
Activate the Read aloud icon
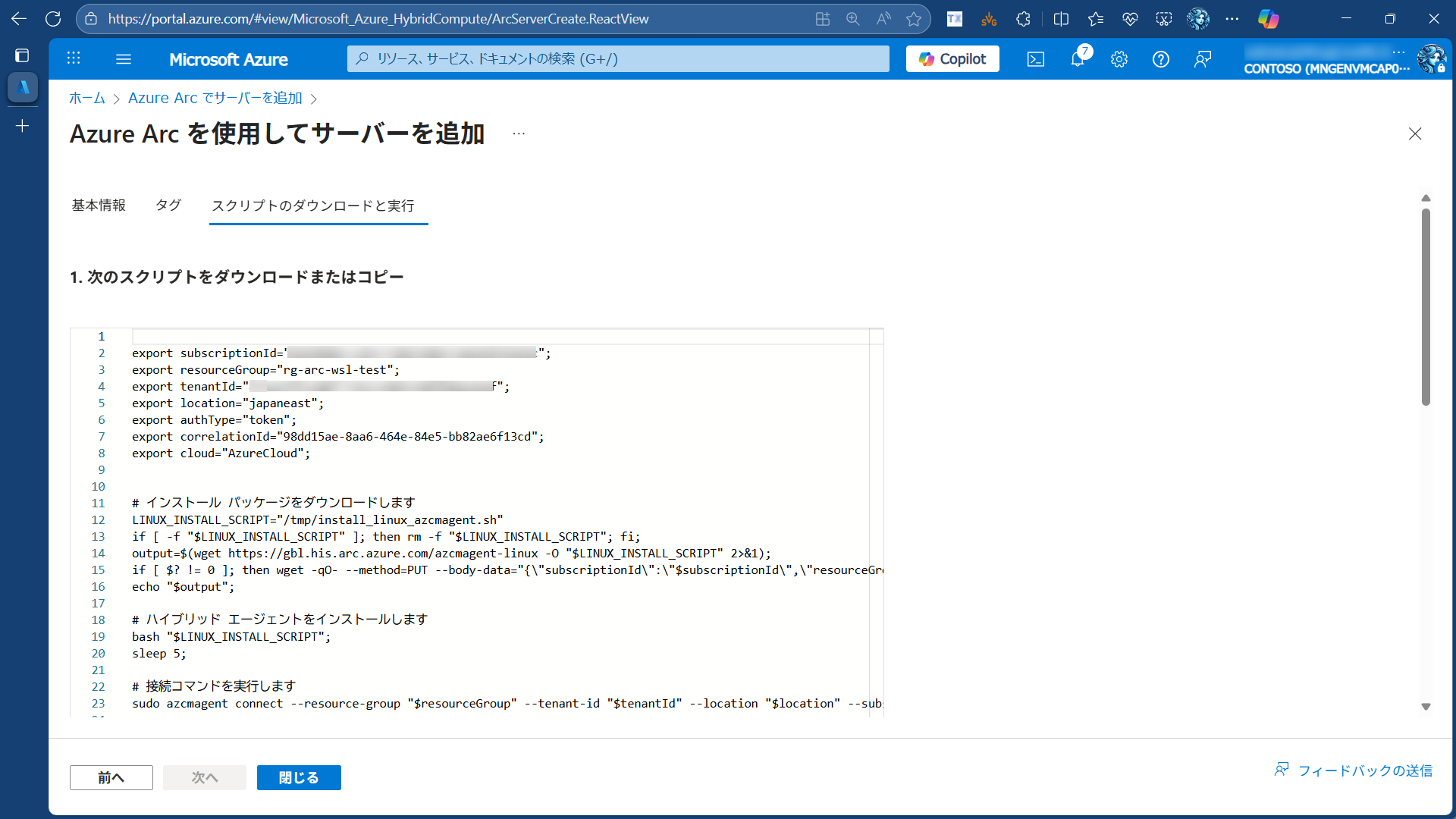click(x=883, y=19)
